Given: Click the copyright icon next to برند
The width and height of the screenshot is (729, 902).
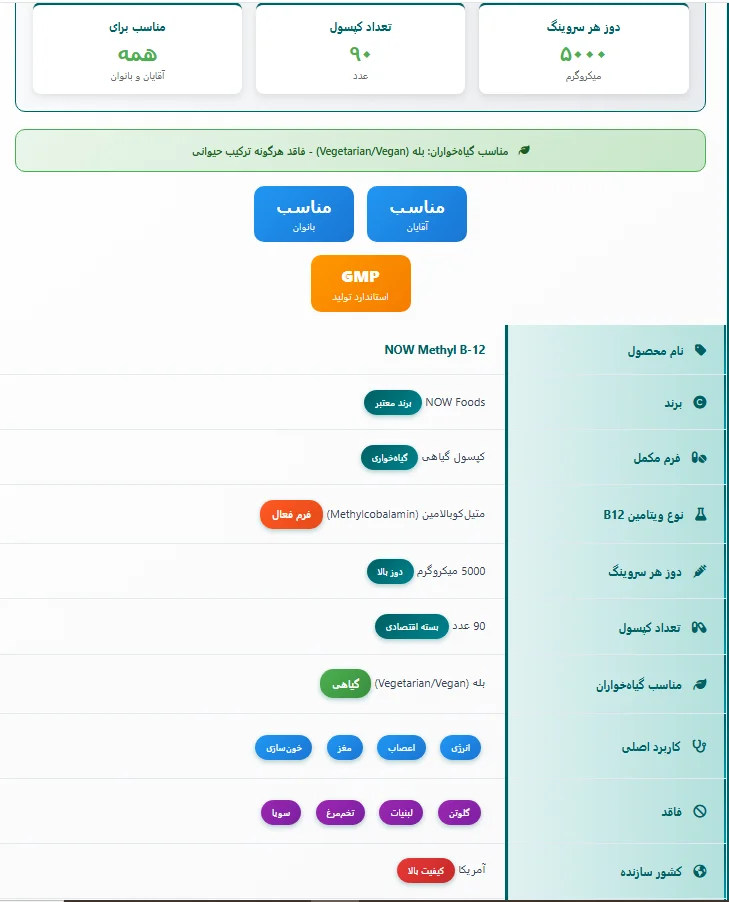Looking at the screenshot, I should pyautogui.click(x=700, y=403).
